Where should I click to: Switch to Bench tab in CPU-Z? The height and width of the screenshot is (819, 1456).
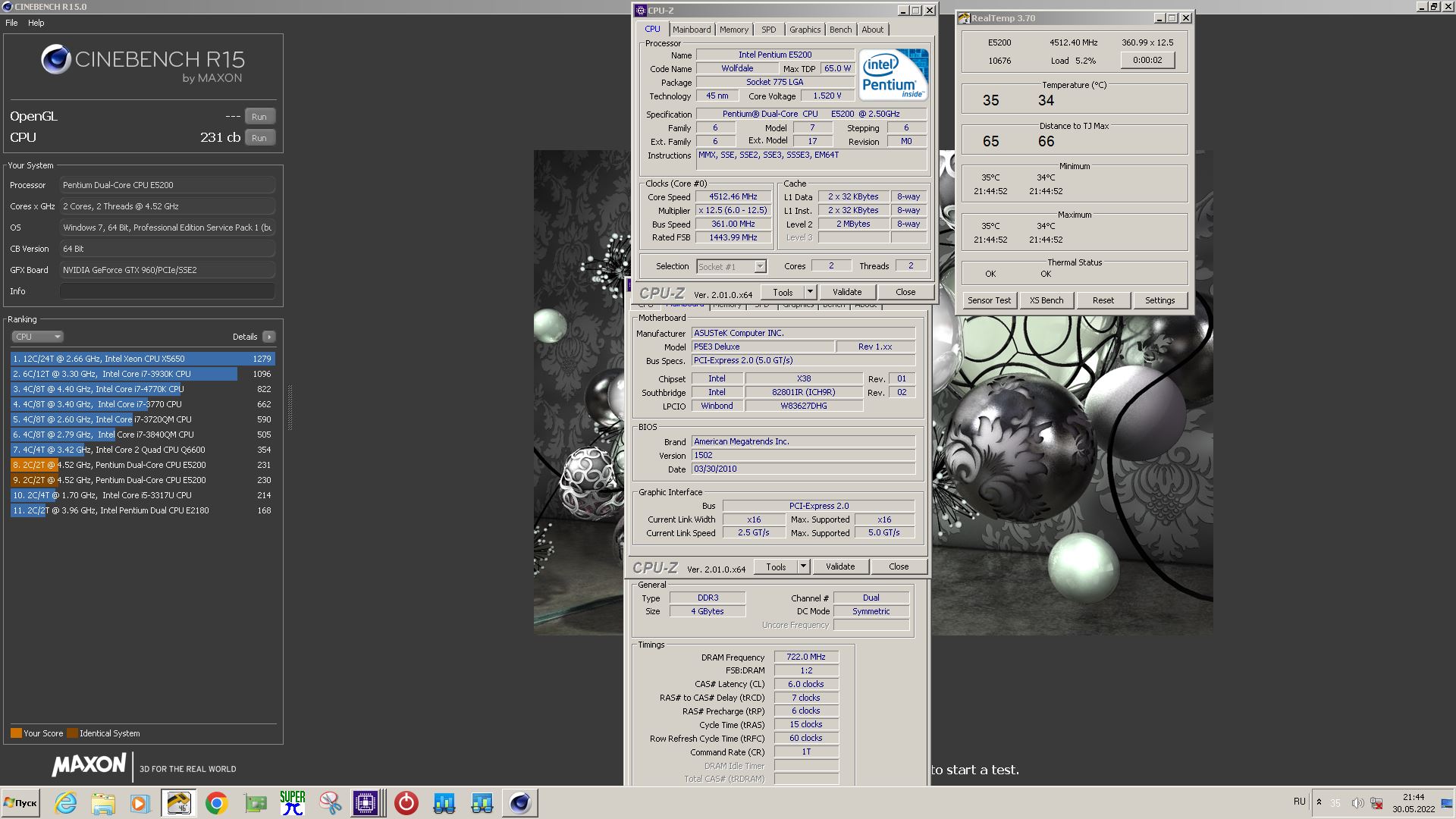pyautogui.click(x=840, y=30)
